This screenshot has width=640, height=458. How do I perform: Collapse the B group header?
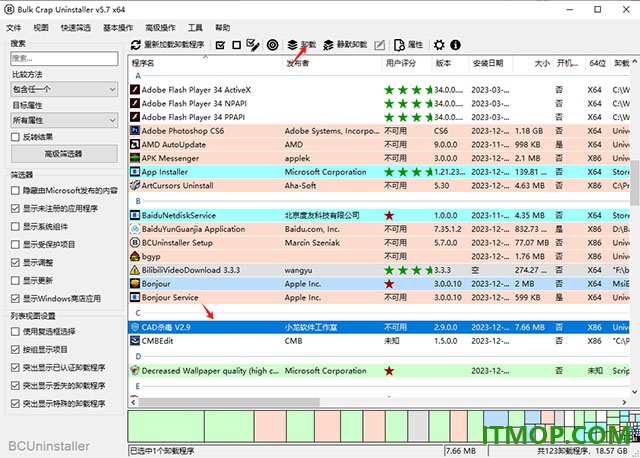(138, 201)
